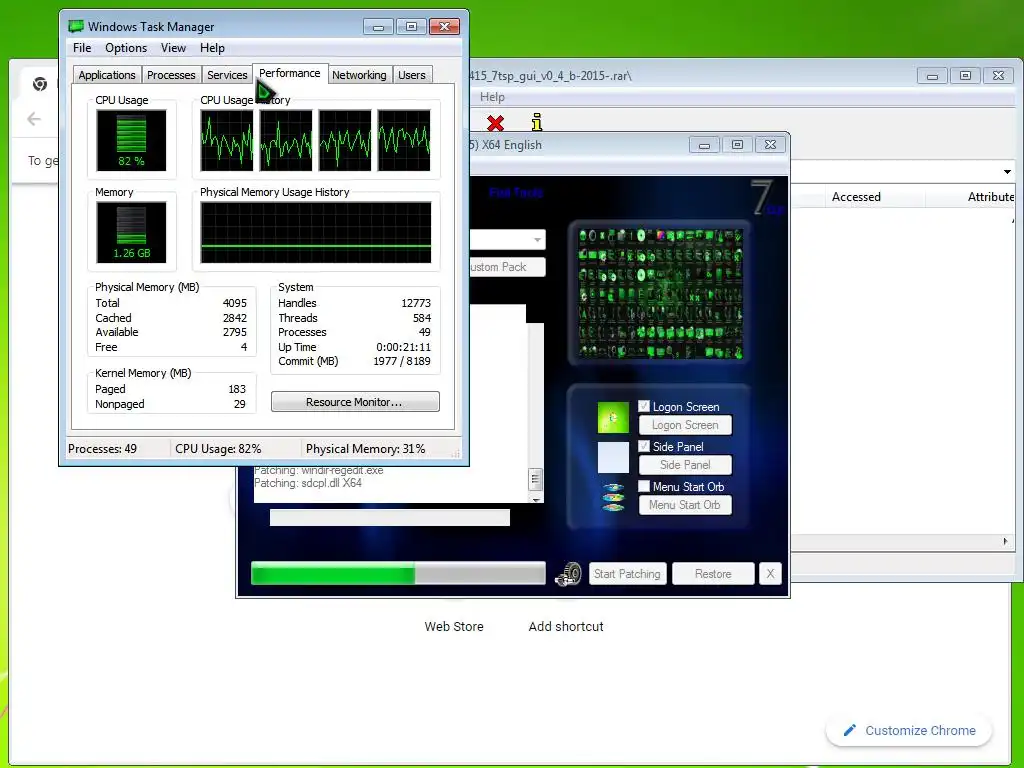Click the log line Patching: sdcpl.dll X64
This screenshot has height=768, width=1024.
click(x=308, y=483)
